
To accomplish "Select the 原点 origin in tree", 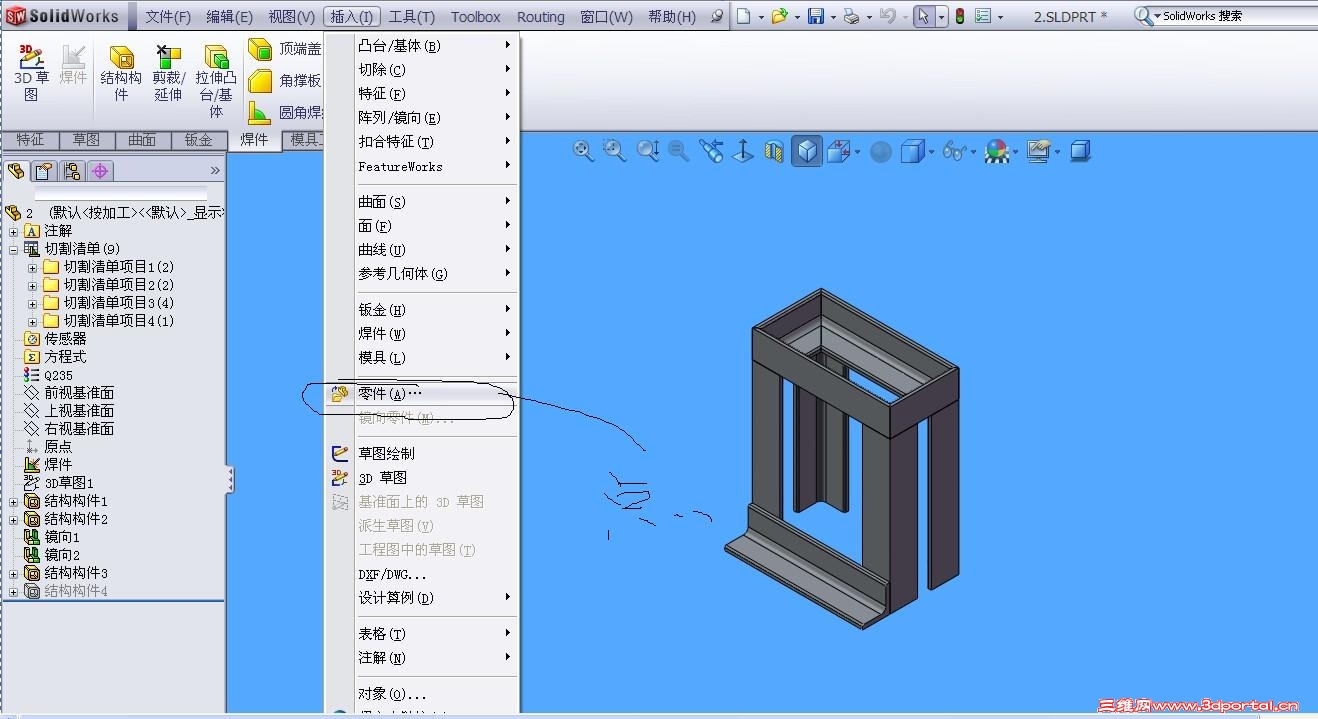I will point(47,447).
